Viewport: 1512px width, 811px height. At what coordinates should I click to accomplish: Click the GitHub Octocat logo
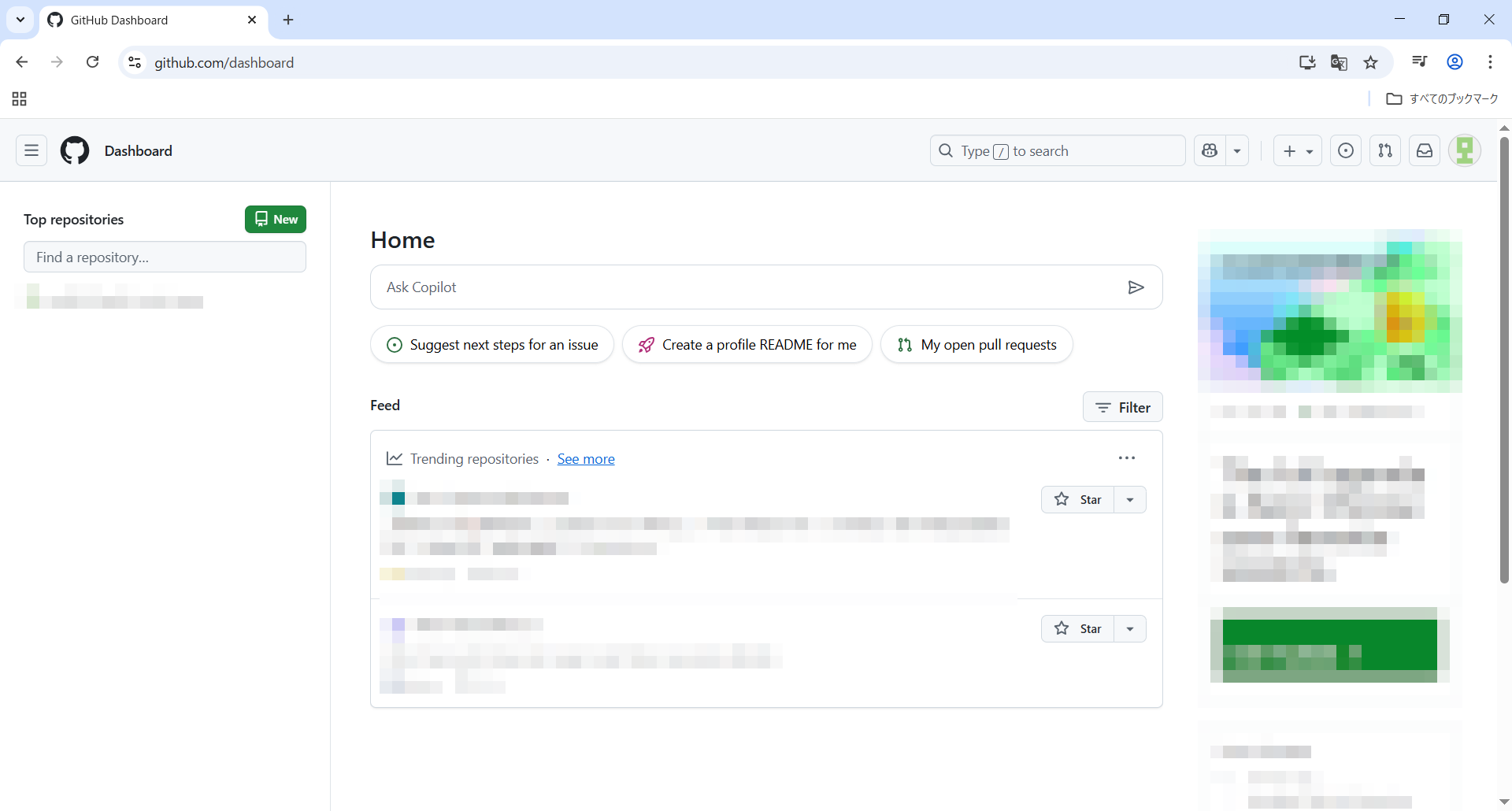(x=75, y=150)
